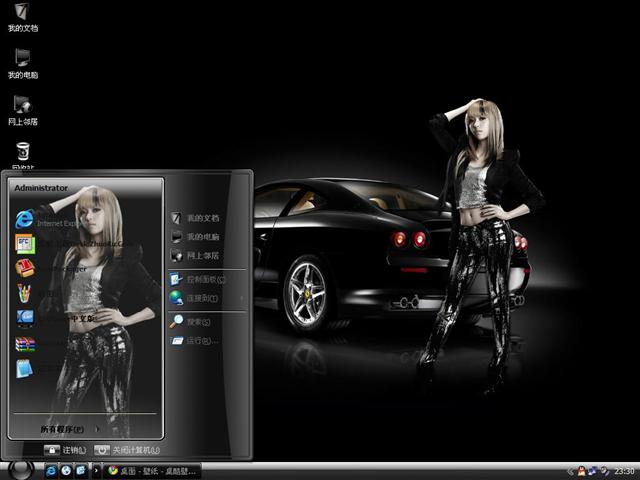Screen dimensions: 640x480
Task: Open 我的文档 desktop icon
Action: pos(22,14)
